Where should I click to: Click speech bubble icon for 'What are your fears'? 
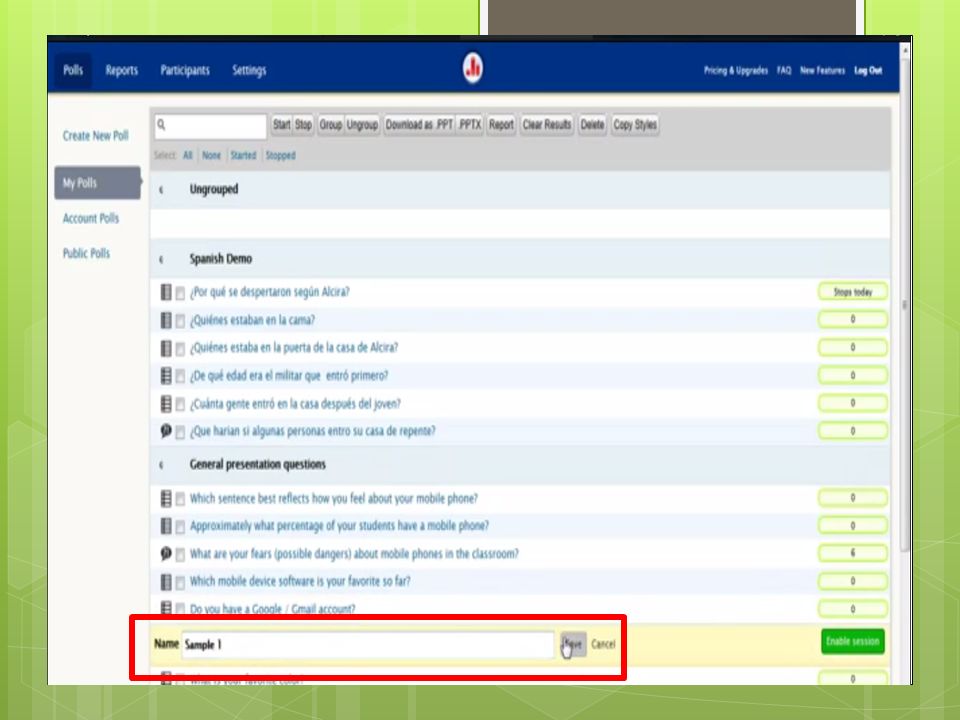pos(166,553)
